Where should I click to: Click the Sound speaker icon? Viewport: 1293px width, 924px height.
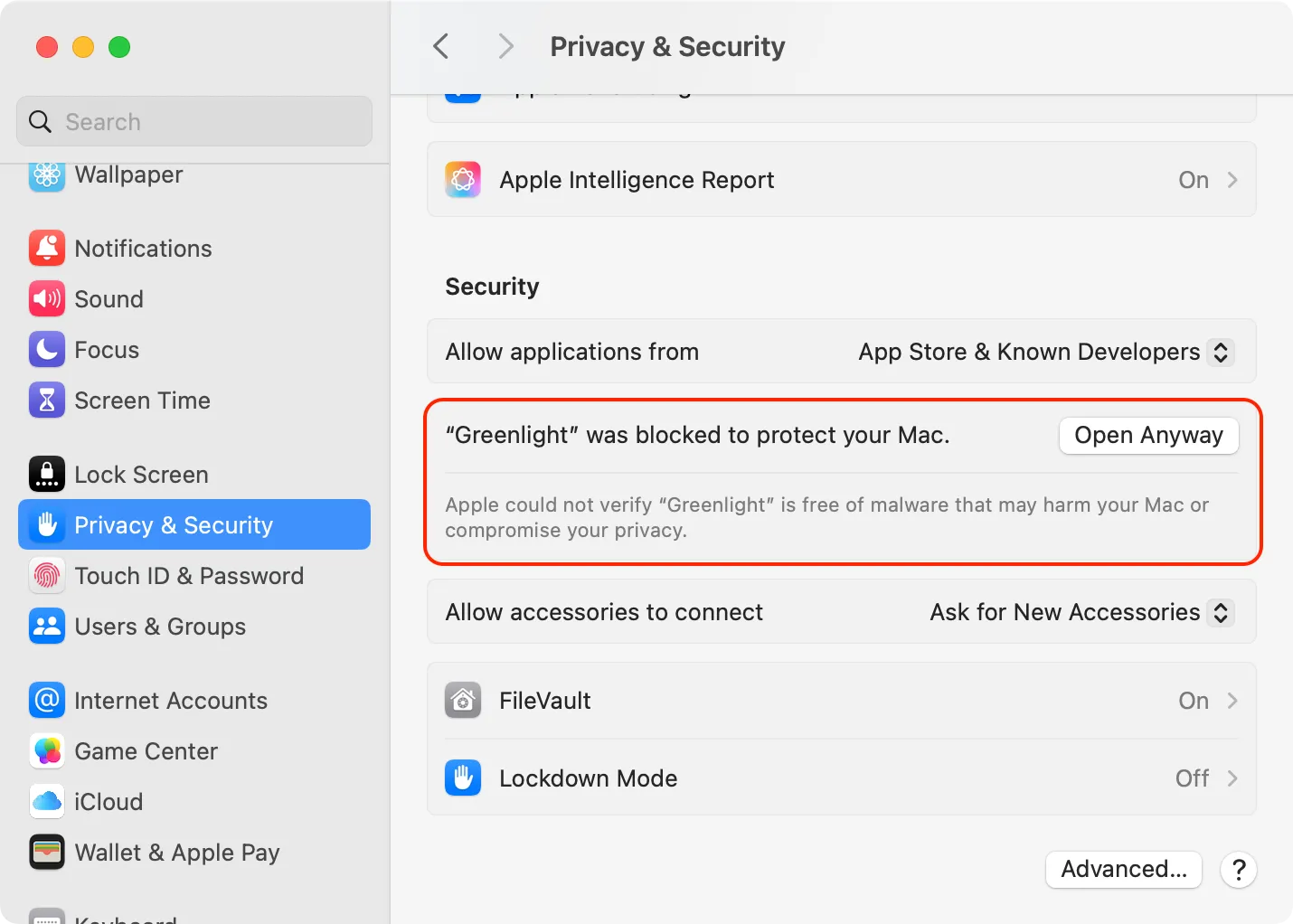pos(47,299)
